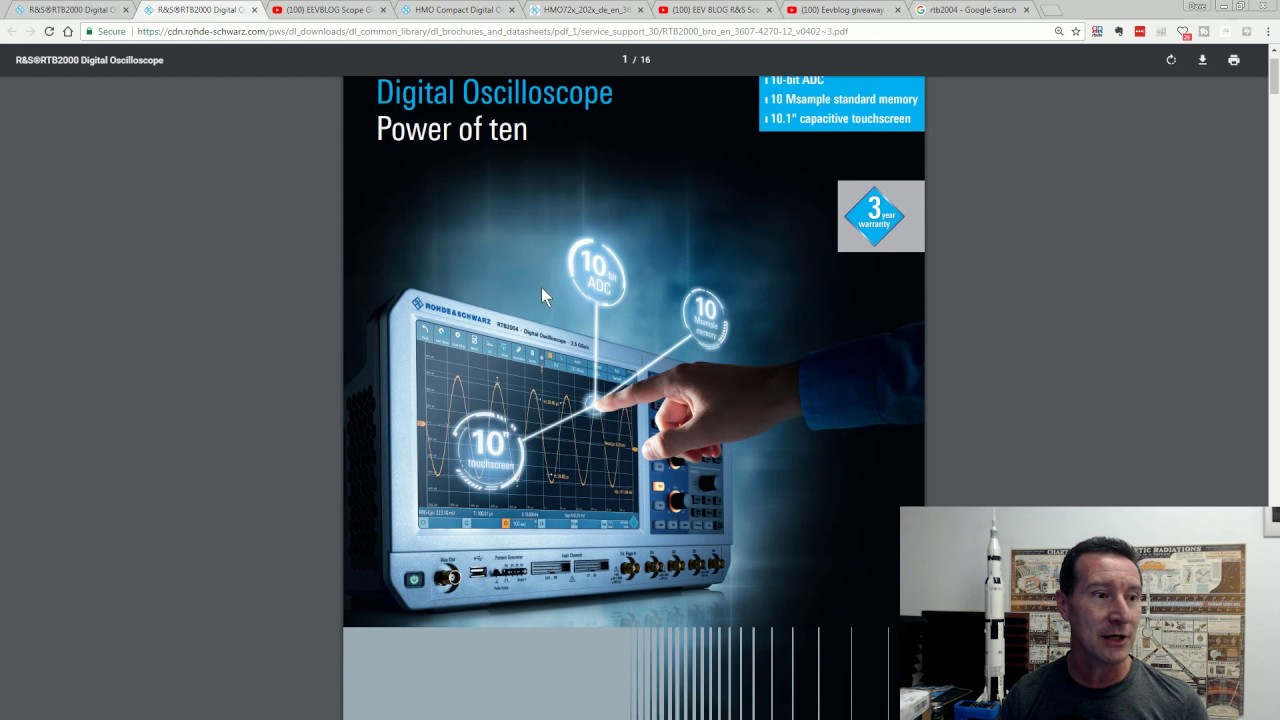View the Secure padlock site info
Image resolution: width=1280 pixels, height=720 pixels.
pyautogui.click(x=106, y=31)
